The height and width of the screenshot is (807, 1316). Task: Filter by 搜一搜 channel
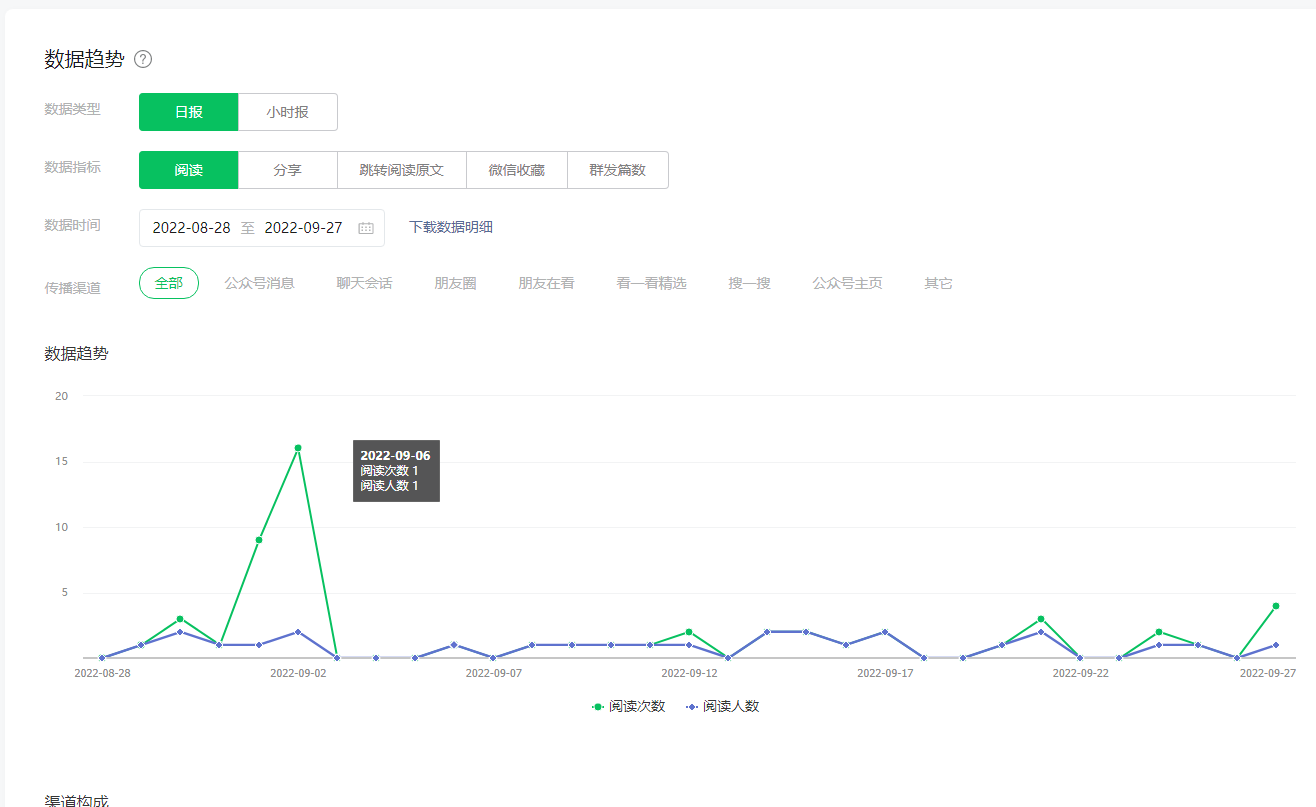[750, 283]
